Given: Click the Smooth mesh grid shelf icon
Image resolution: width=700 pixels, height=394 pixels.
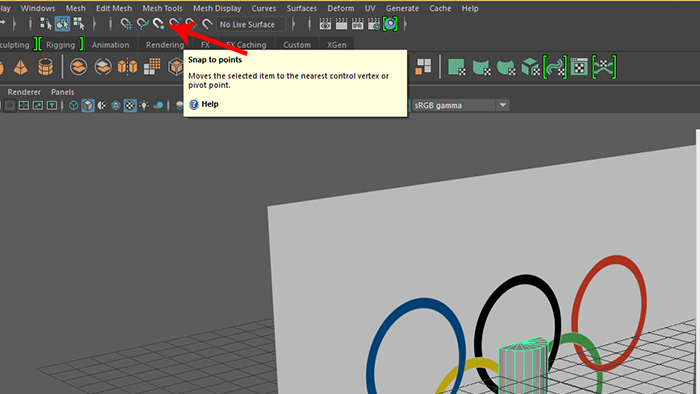Looking at the screenshot, I should coord(152,67).
